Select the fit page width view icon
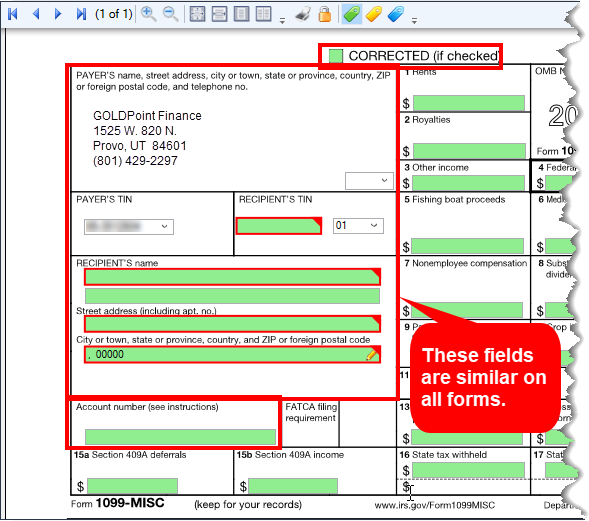The height and width of the screenshot is (521, 589). coord(219,14)
